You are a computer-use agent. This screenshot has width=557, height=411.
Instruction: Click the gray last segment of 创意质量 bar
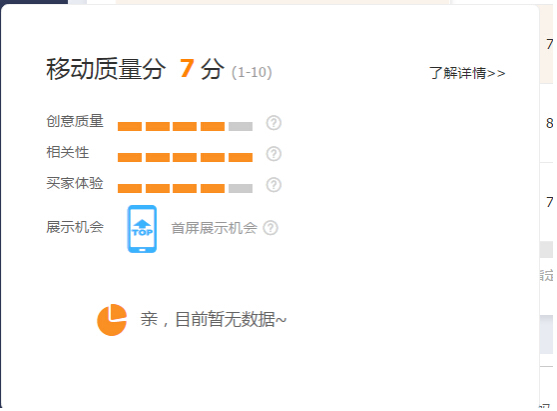(240, 126)
